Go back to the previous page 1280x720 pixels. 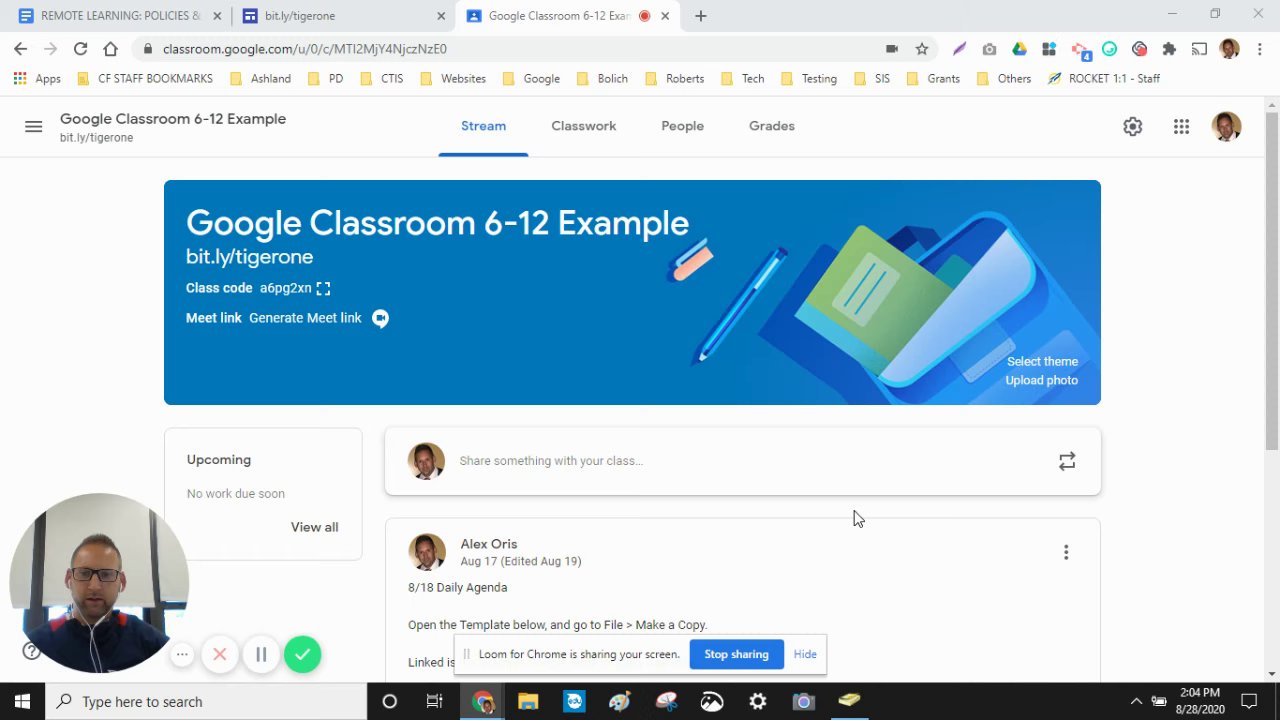click(20, 49)
